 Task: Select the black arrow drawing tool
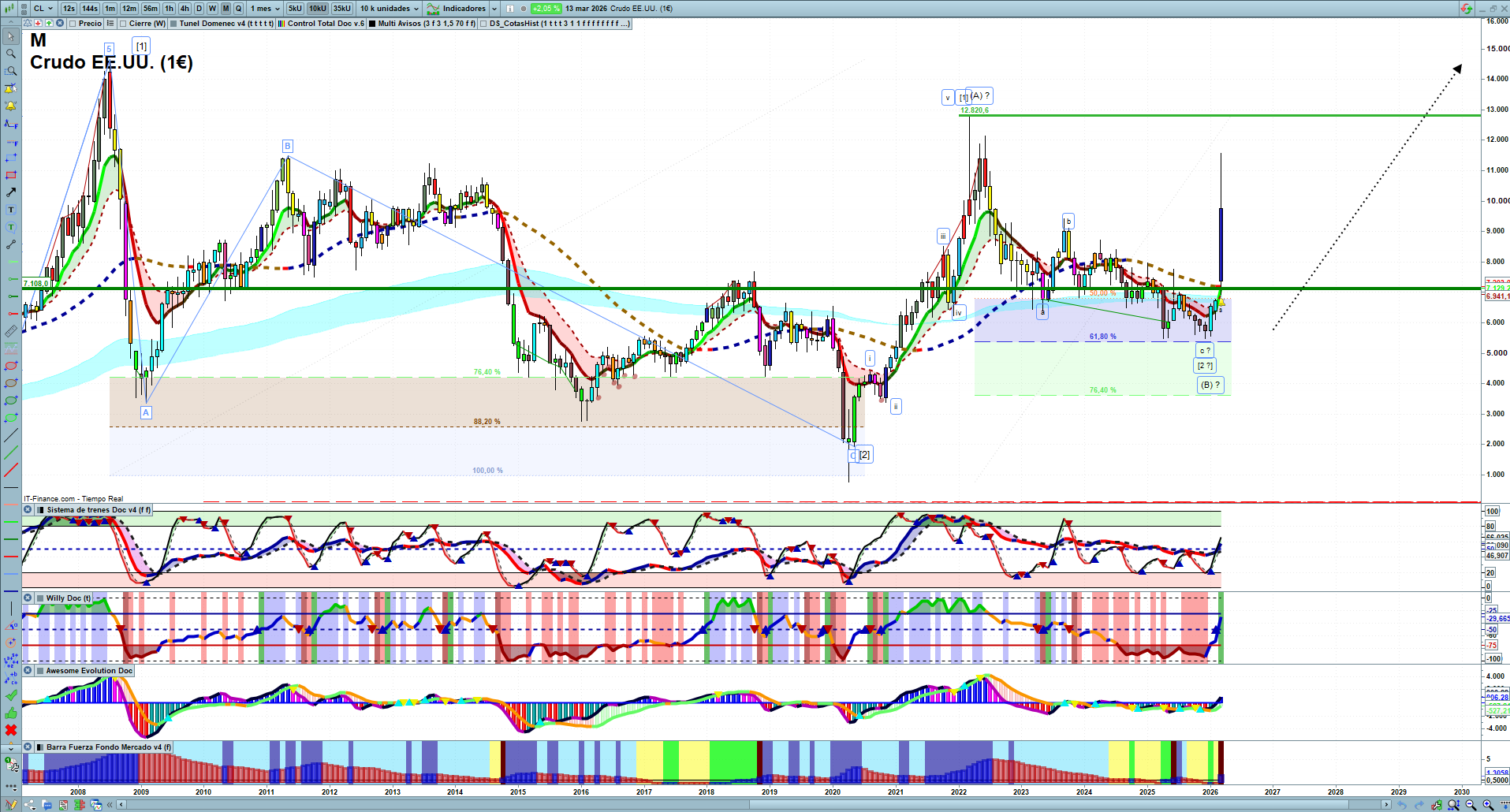pos(11,192)
